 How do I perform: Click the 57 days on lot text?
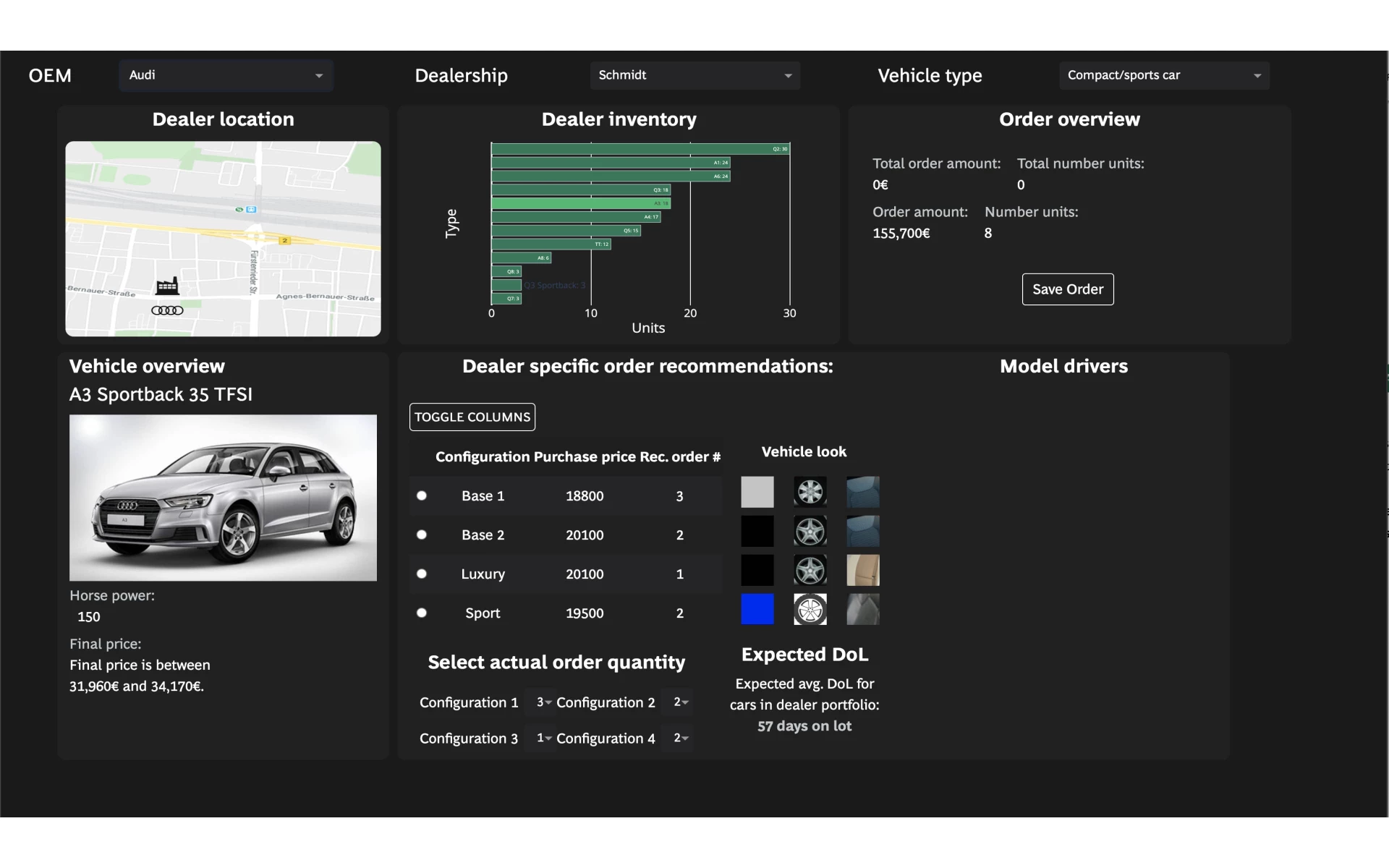[x=804, y=726]
